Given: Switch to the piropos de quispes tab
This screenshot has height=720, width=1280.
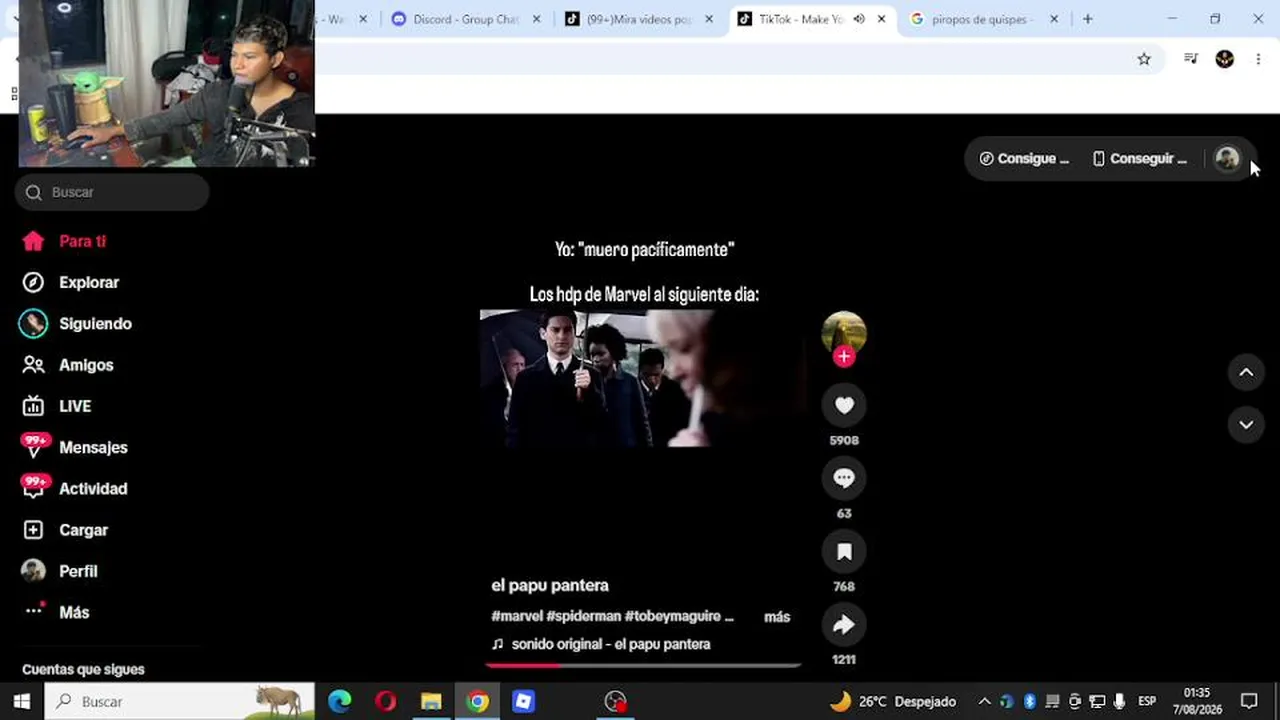Looking at the screenshot, I should point(983,19).
